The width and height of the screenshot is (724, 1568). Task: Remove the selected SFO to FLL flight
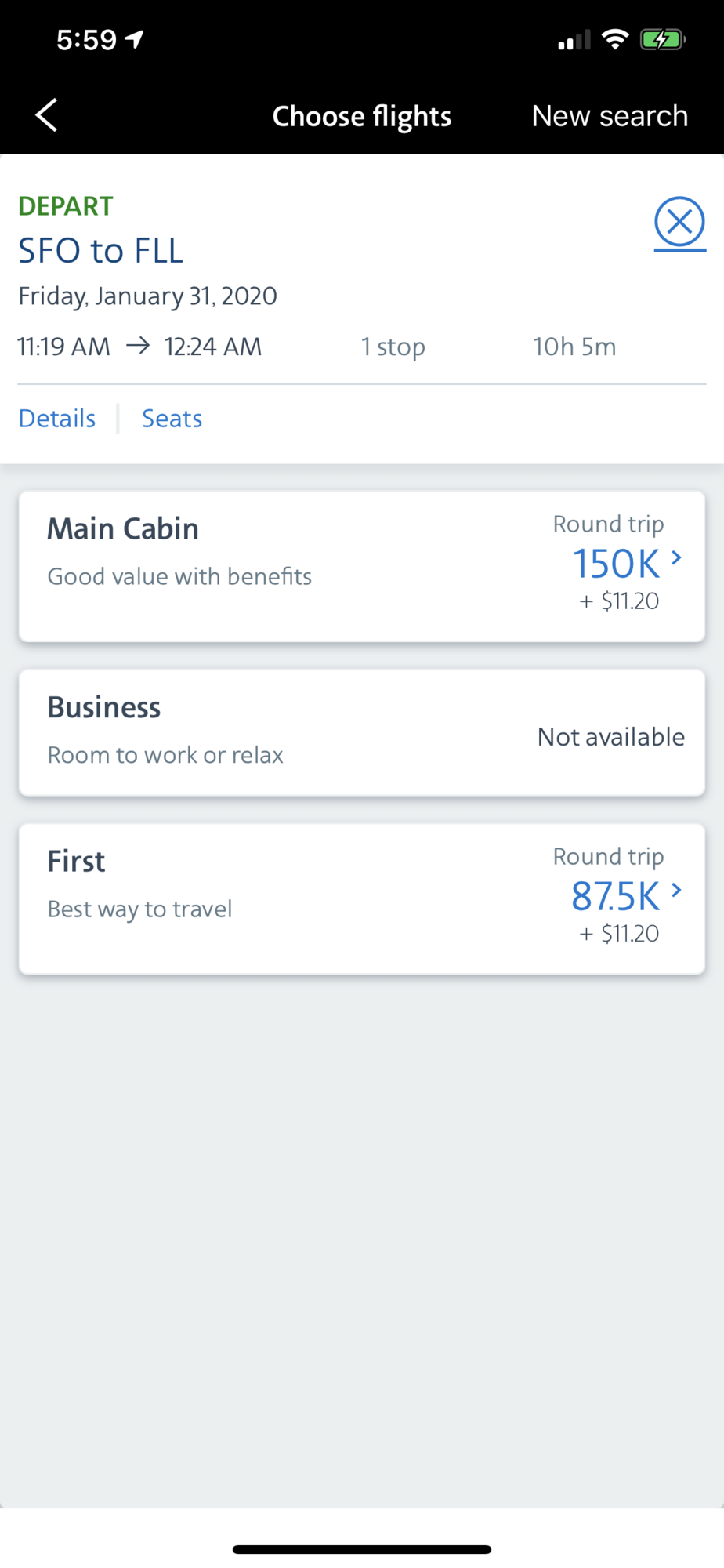click(x=679, y=223)
